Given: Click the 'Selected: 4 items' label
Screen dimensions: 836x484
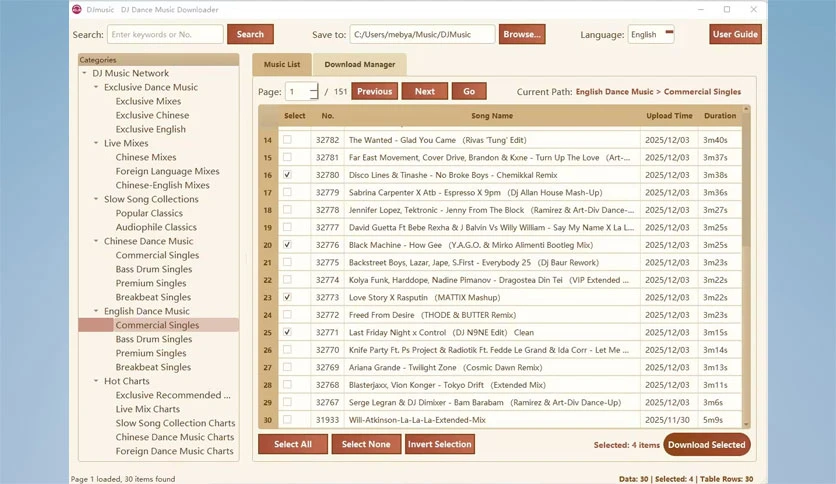Looking at the screenshot, I should click(626, 445).
